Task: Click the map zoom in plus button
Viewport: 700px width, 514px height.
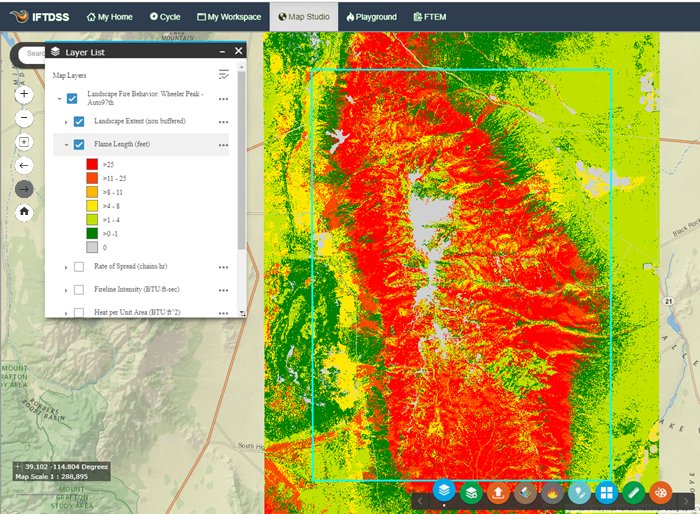Action: [x=25, y=94]
